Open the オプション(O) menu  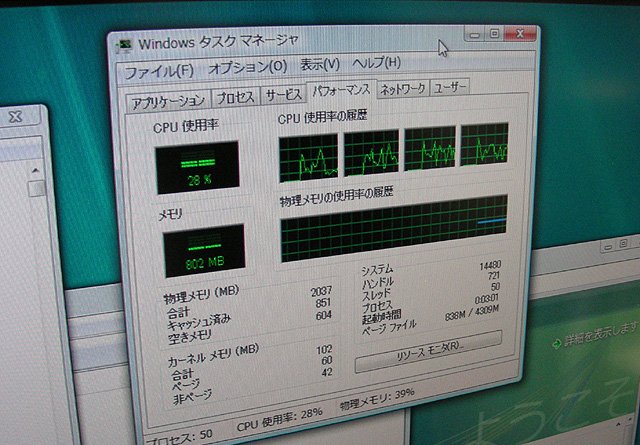[247, 68]
